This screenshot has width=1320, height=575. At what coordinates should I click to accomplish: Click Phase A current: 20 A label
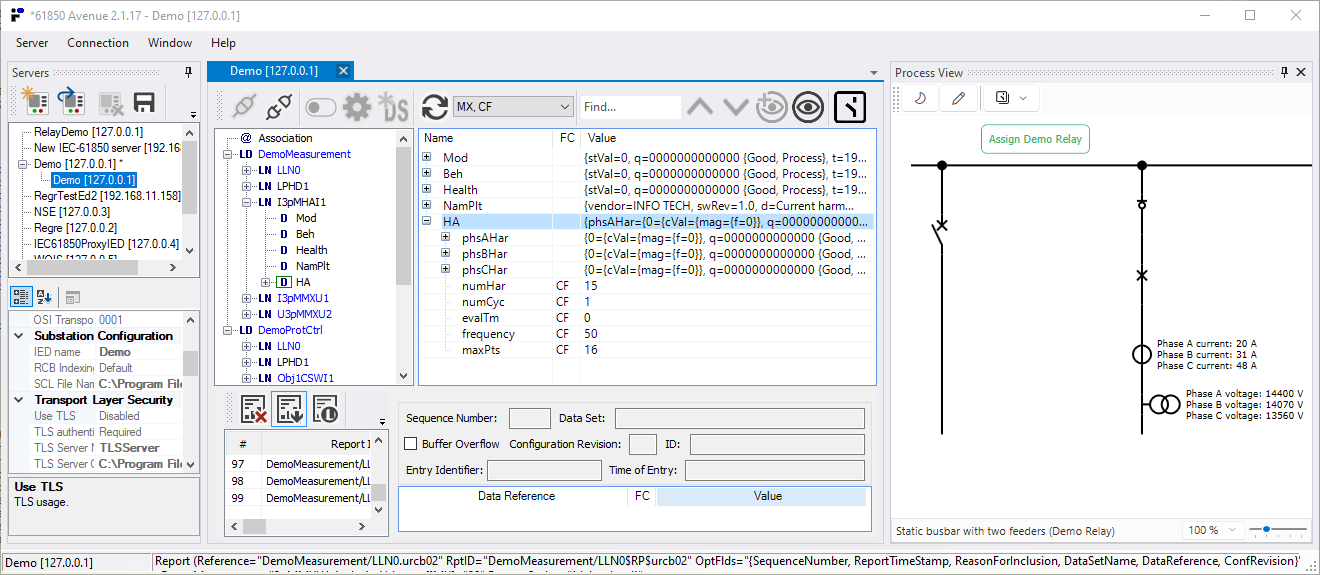(x=1207, y=343)
